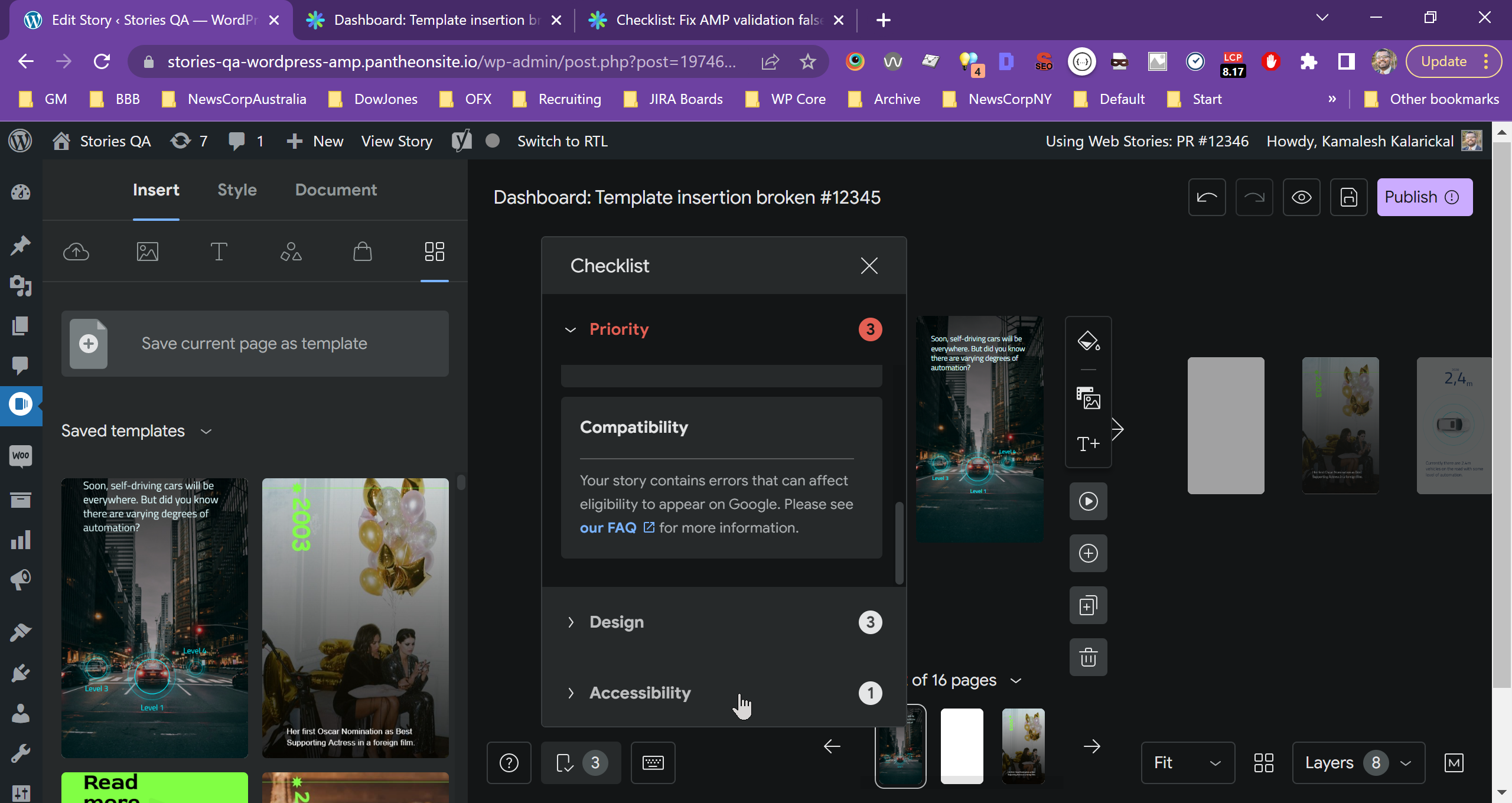Click Switch to RTL
1512x803 pixels.
tap(562, 141)
